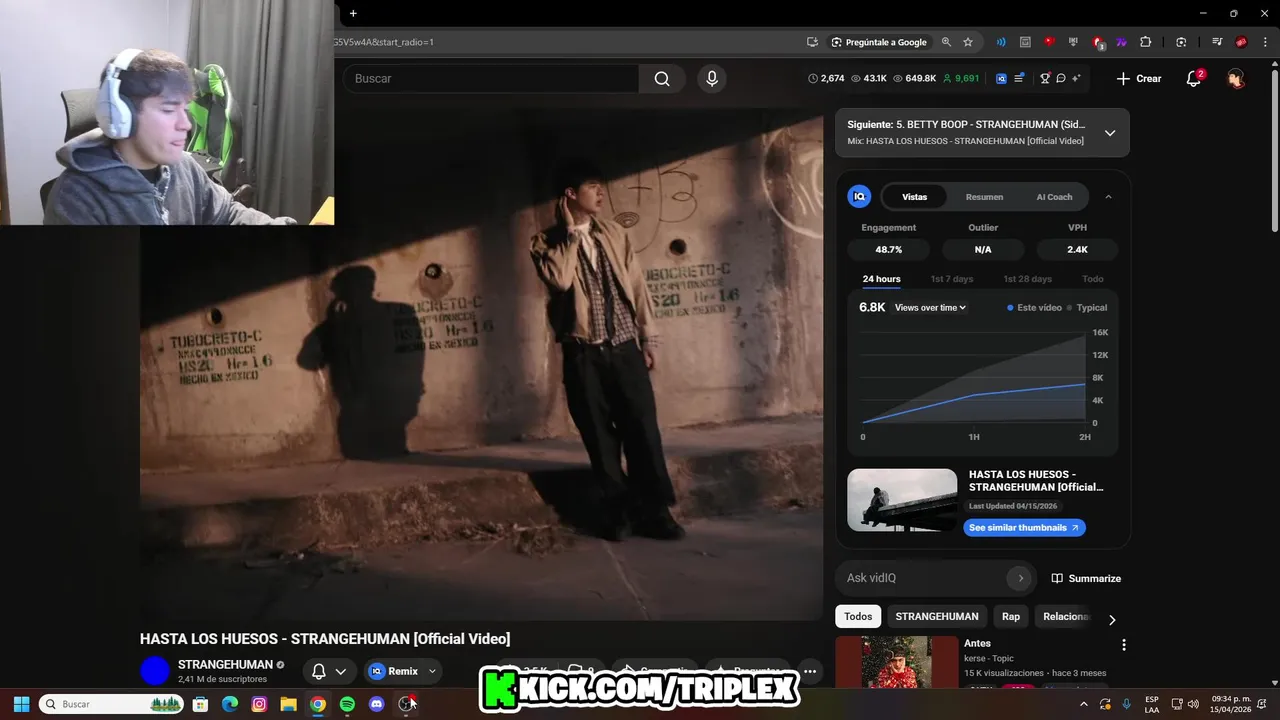The width and height of the screenshot is (1280, 720).
Task: Toggle the Este video chart legend
Action: [1035, 308]
